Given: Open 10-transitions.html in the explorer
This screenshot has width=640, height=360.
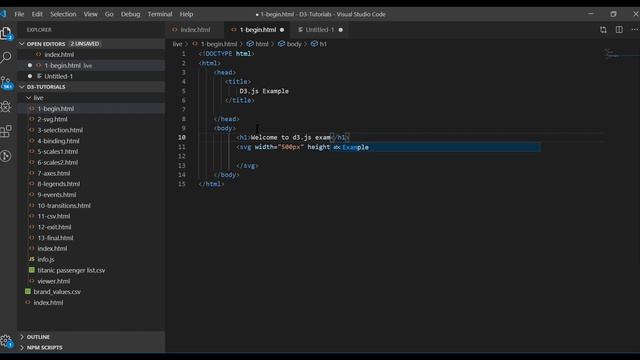Looking at the screenshot, I should (64, 206).
